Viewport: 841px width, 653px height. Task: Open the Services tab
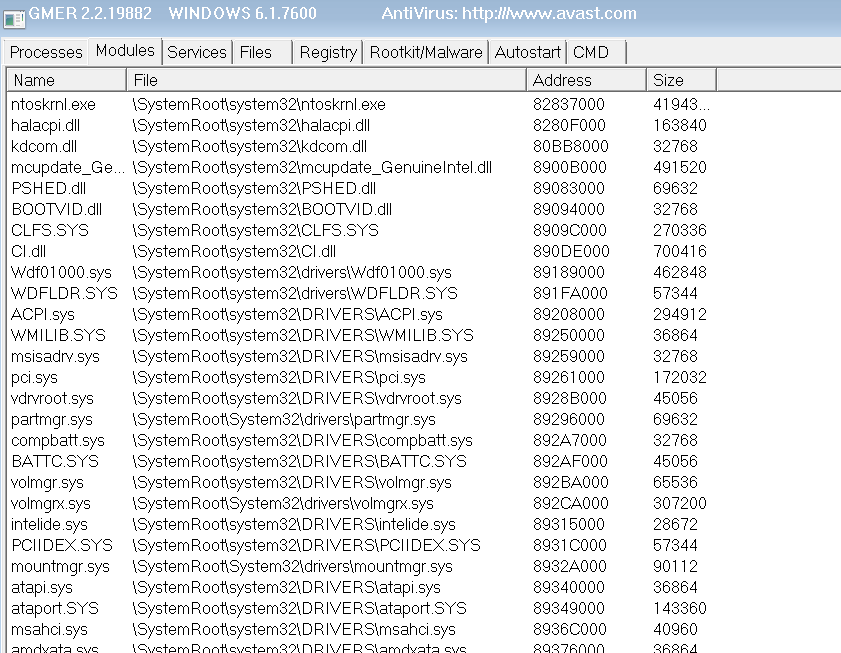tap(197, 52)
